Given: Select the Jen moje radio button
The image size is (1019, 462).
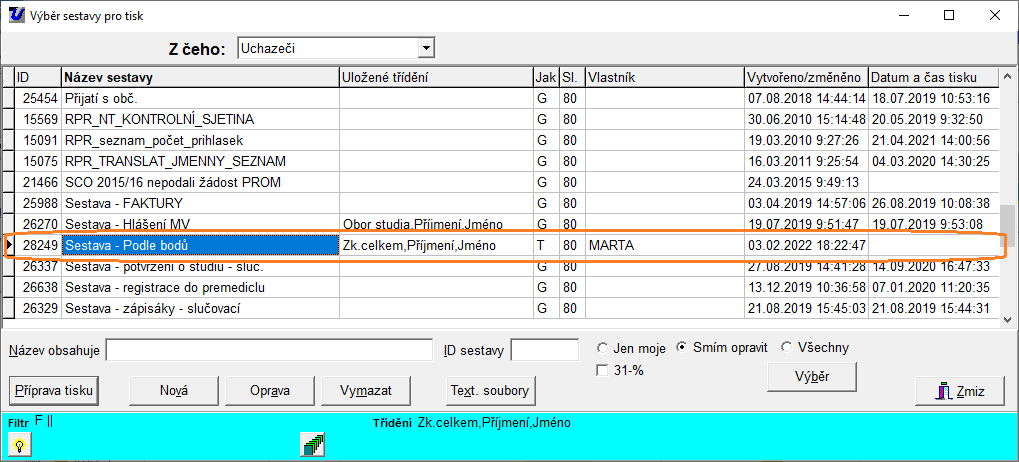Looking at the screenshot, I should pyautogui.click(x=602, y=348).
